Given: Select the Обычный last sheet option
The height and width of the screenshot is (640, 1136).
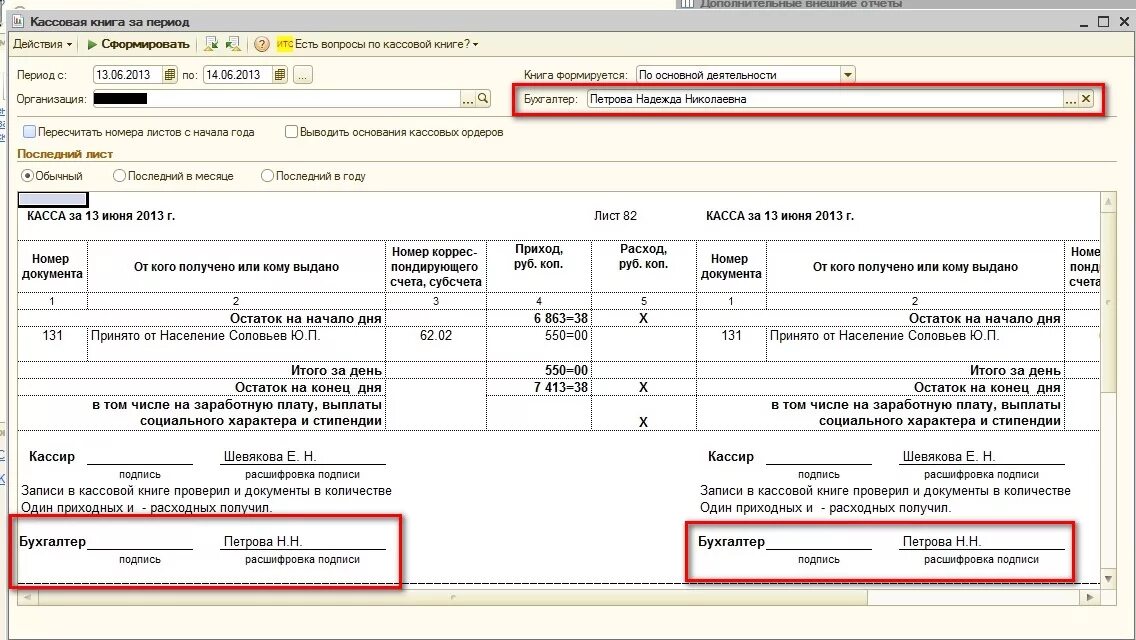Looking at the screenshot, I should [28, 175].
